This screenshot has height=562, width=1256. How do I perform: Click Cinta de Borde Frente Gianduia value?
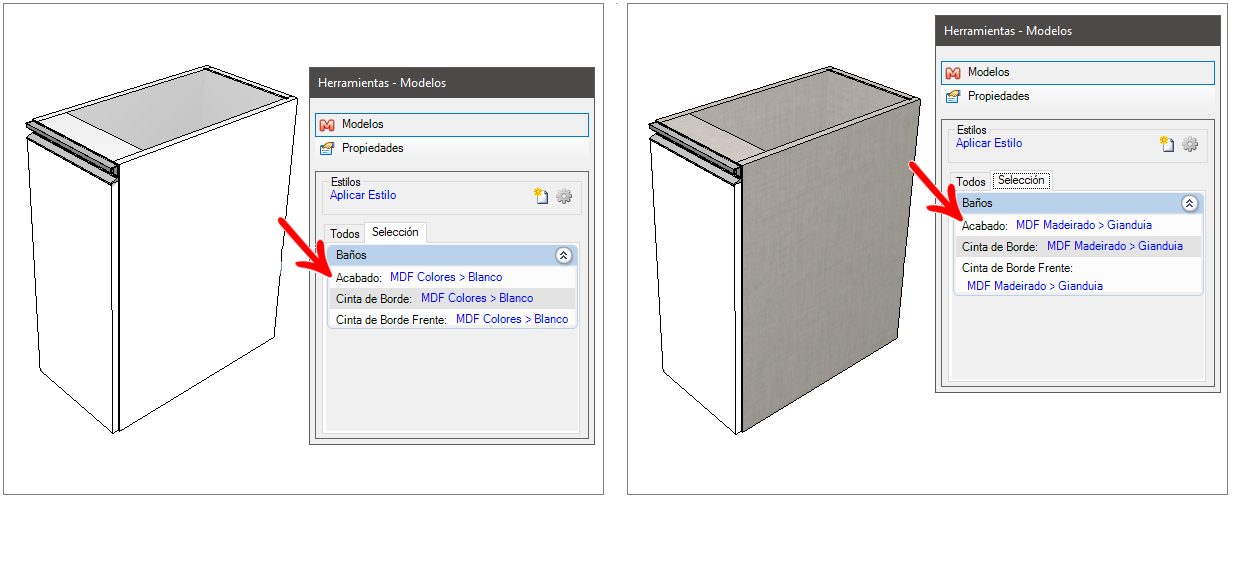click(1034, 286)
